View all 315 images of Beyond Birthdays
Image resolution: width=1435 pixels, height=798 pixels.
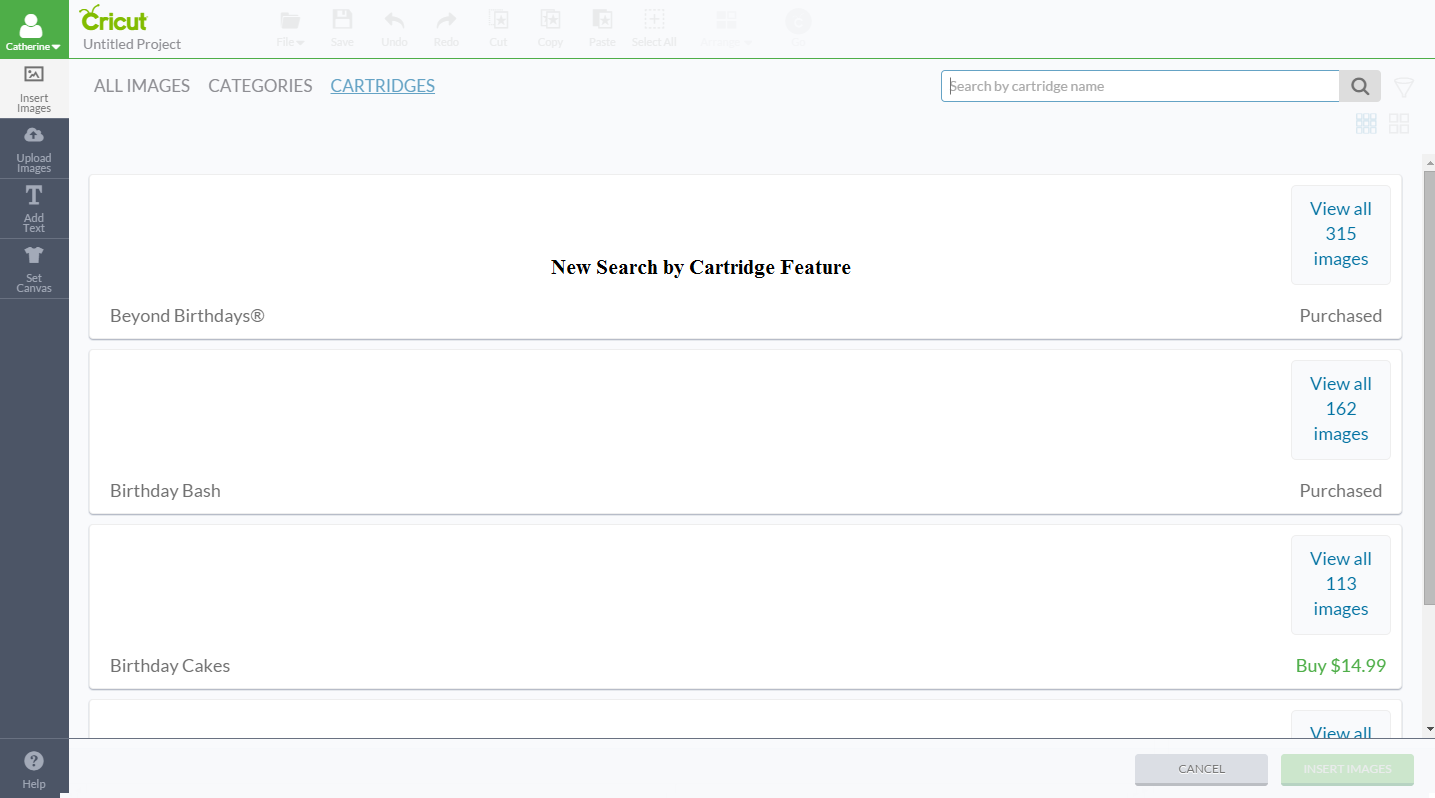1341,234
